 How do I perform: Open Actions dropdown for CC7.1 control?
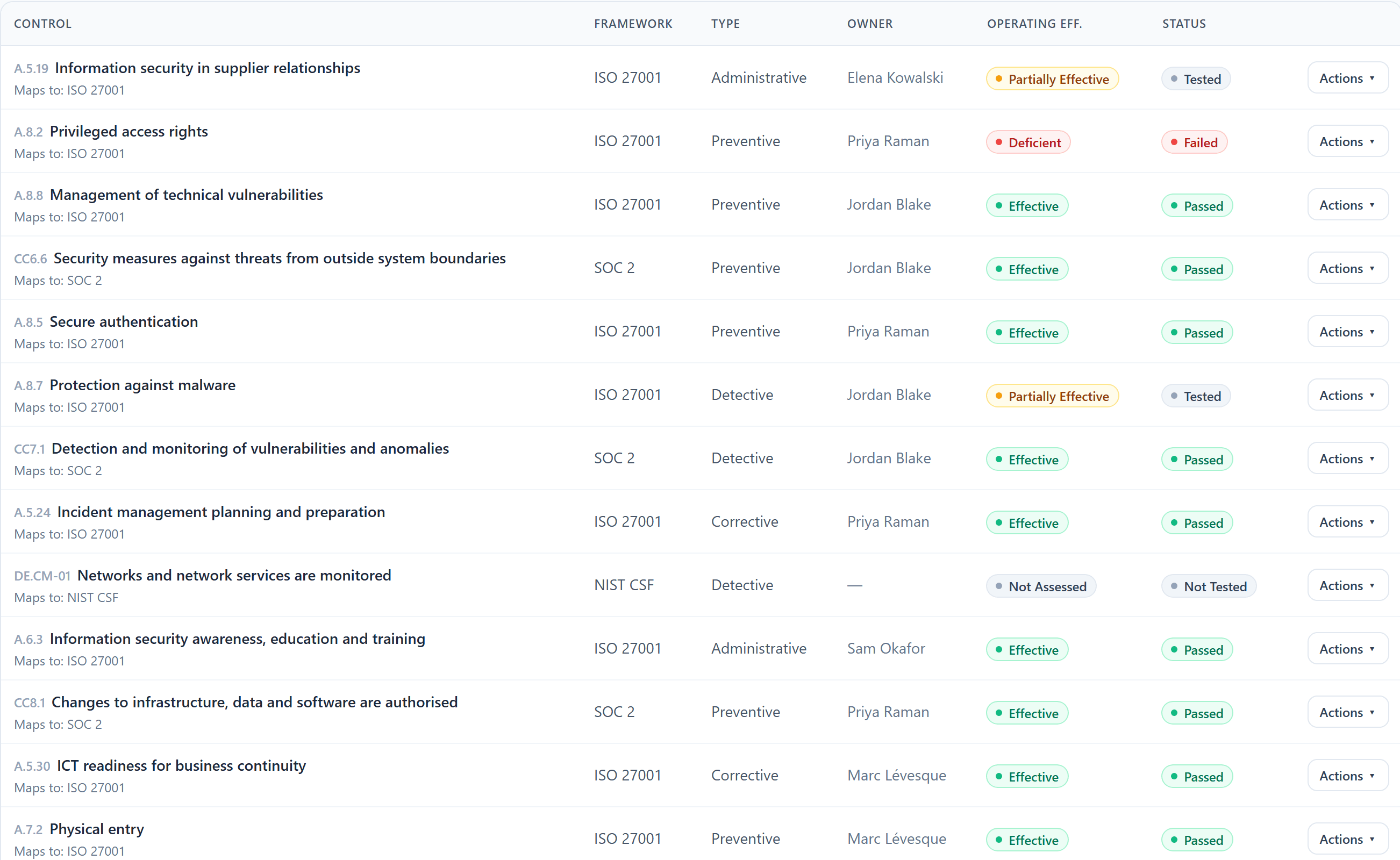(x=1347, y=458)
